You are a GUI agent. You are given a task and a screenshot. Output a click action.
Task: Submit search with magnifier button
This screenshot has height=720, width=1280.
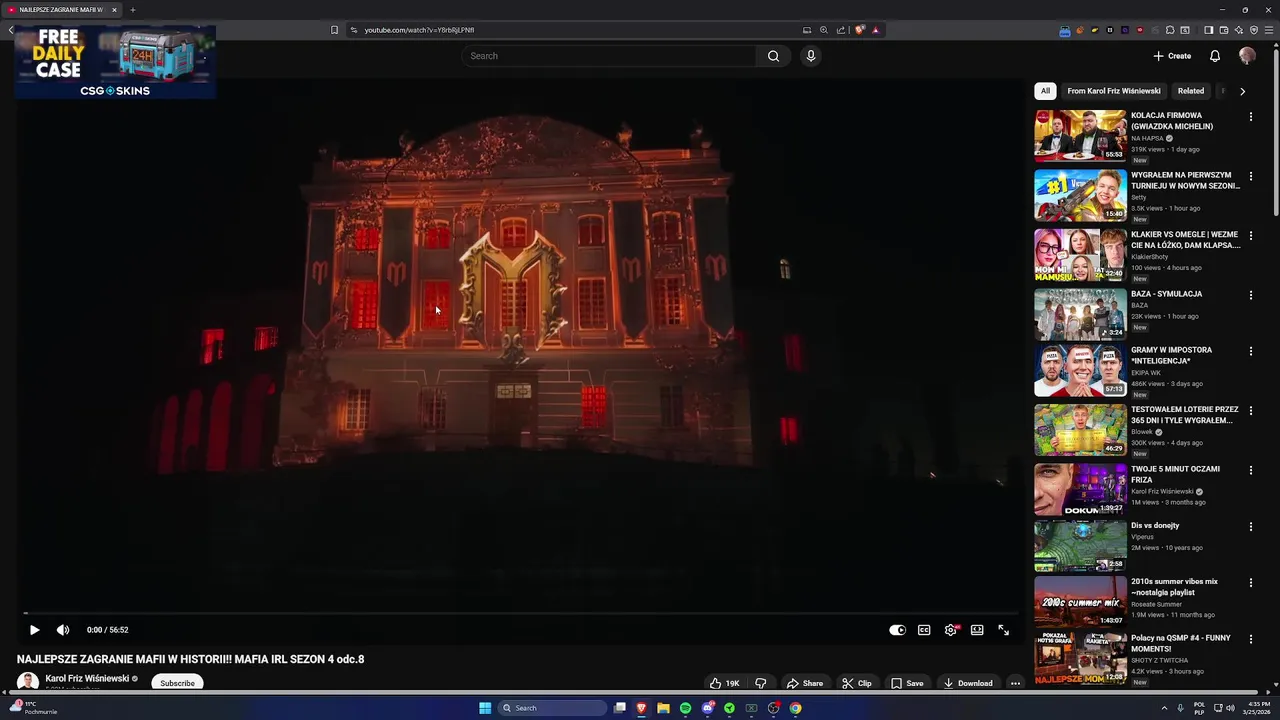(x=773, y=56)
